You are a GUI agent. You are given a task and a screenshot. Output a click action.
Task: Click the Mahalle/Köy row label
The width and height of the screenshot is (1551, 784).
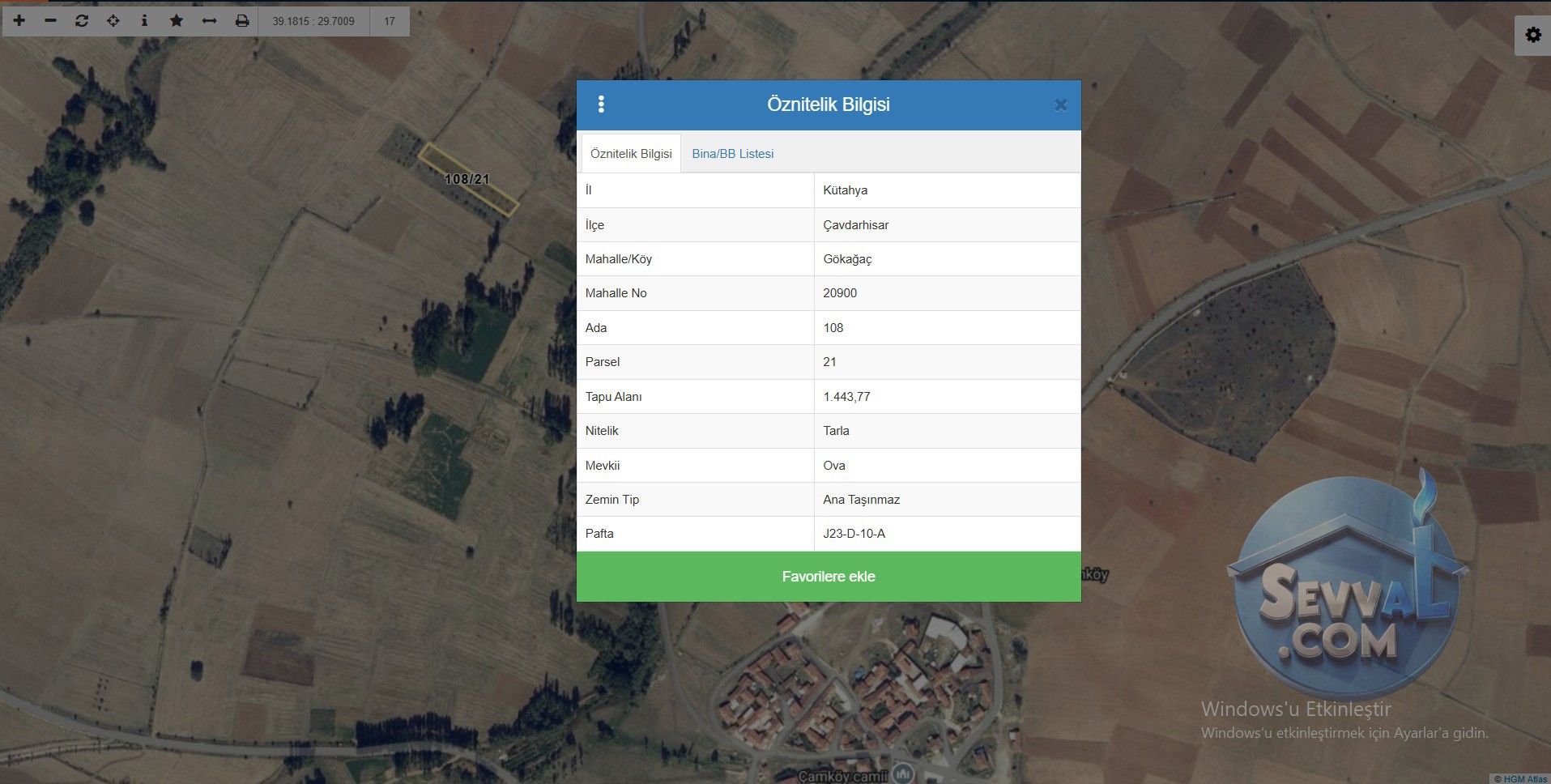click(x=618, y=259)
